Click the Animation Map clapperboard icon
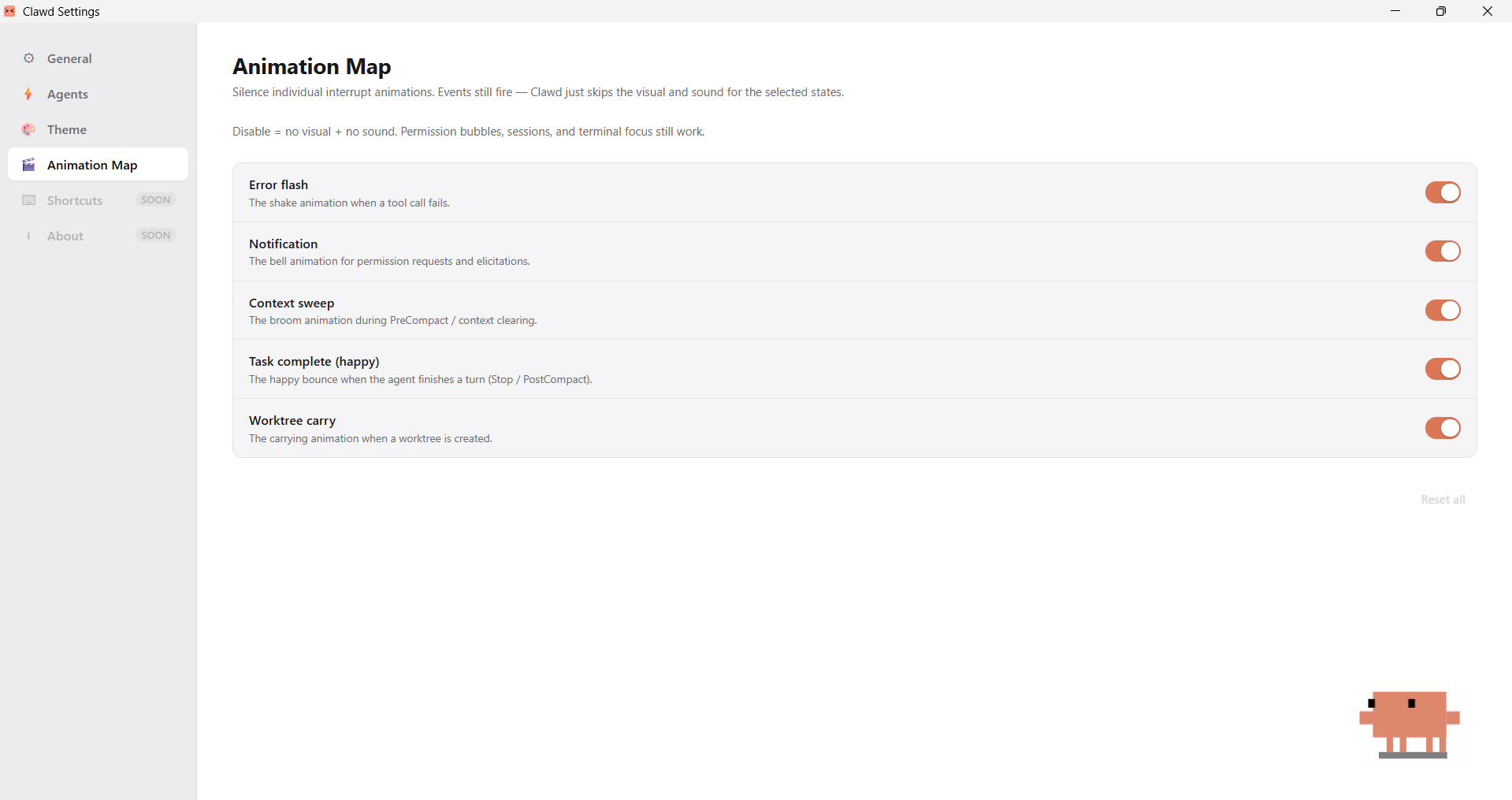 29,165
